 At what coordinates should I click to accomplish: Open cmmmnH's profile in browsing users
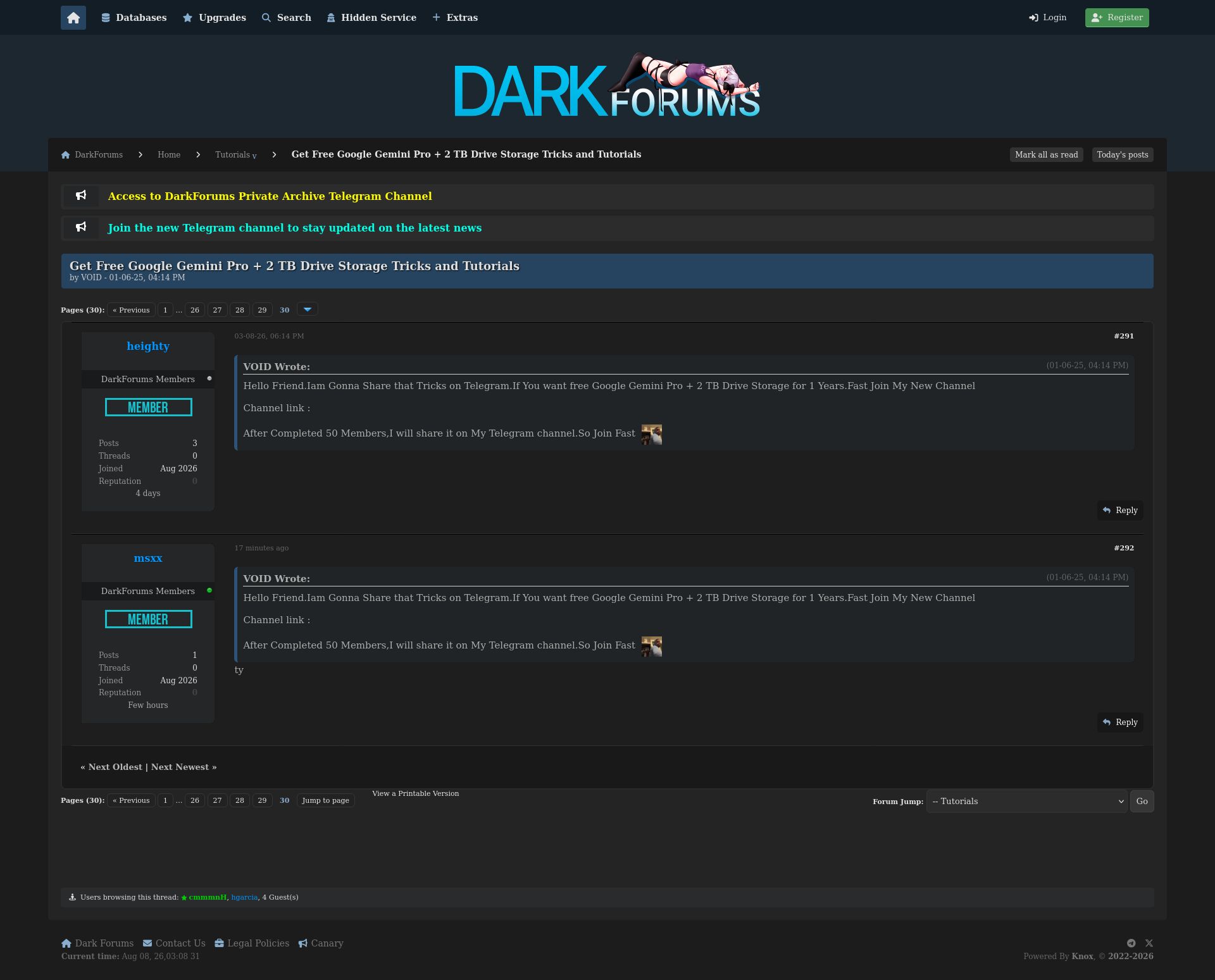coord(208,897)
